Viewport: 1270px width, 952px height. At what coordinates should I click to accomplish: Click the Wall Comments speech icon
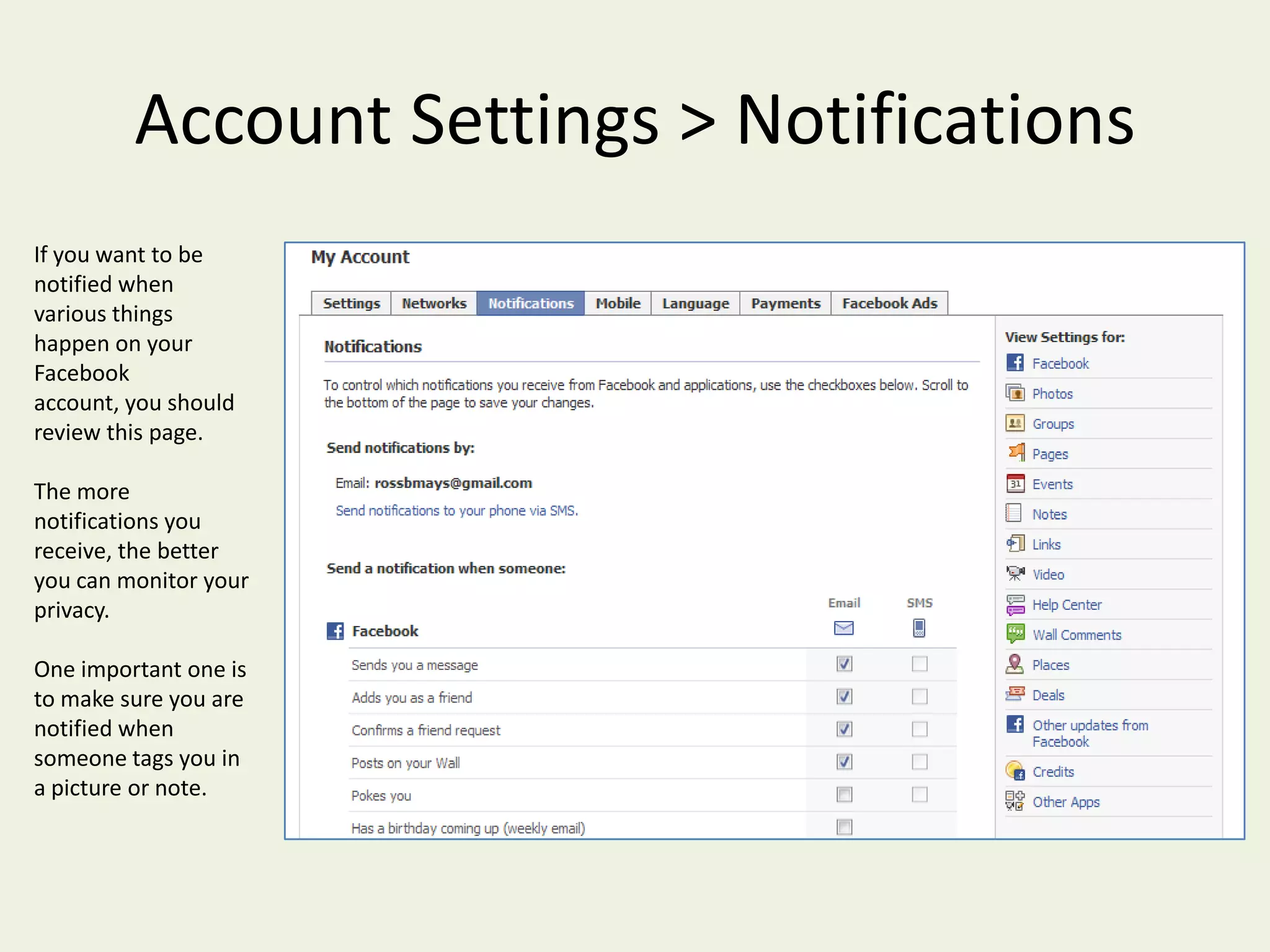1015,634
